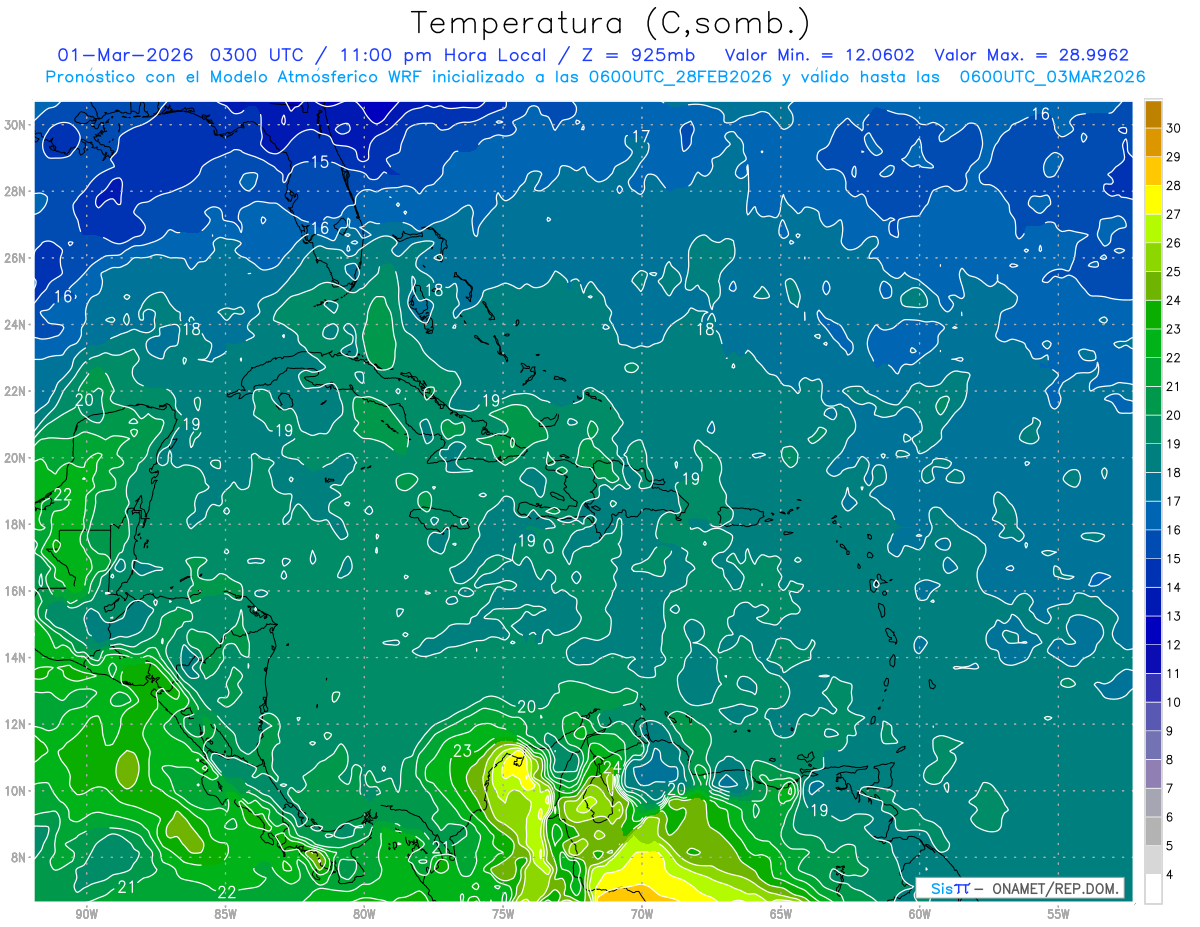Image resolution: width=1200 pixels, height=927 pixels.
Task: Click the 24N latitude axis label
Action: (16, 325)
